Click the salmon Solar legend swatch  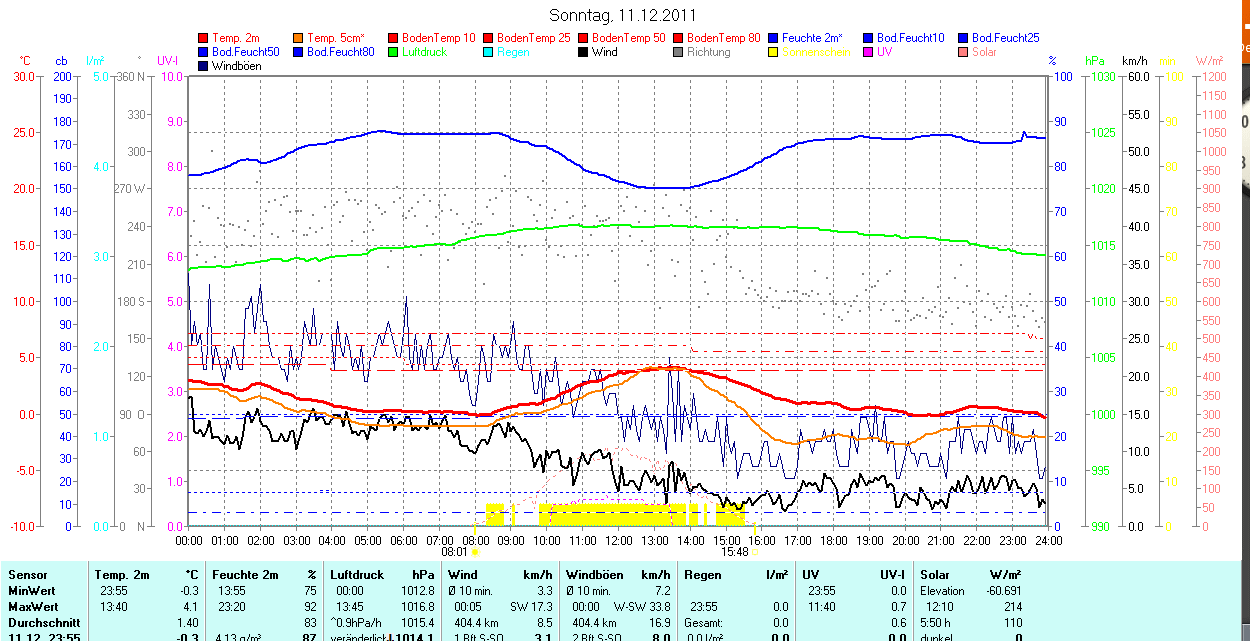pyautogui.click(x=964, y=52)
